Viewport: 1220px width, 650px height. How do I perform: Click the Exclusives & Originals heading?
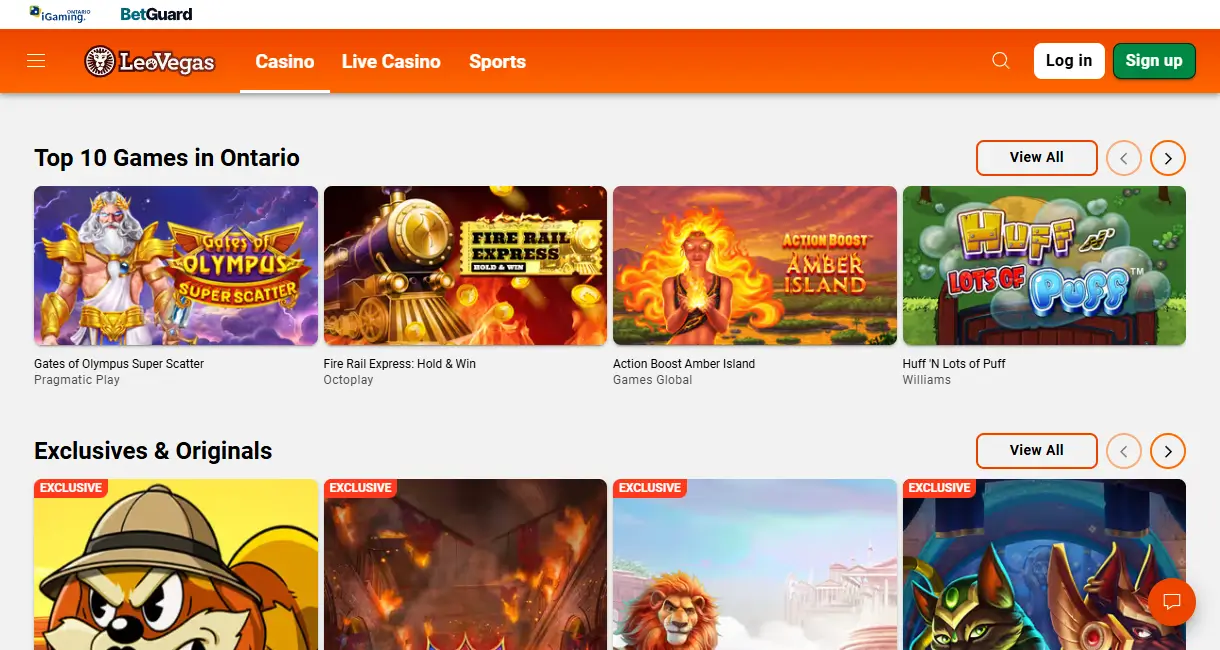tap(153, 451)
